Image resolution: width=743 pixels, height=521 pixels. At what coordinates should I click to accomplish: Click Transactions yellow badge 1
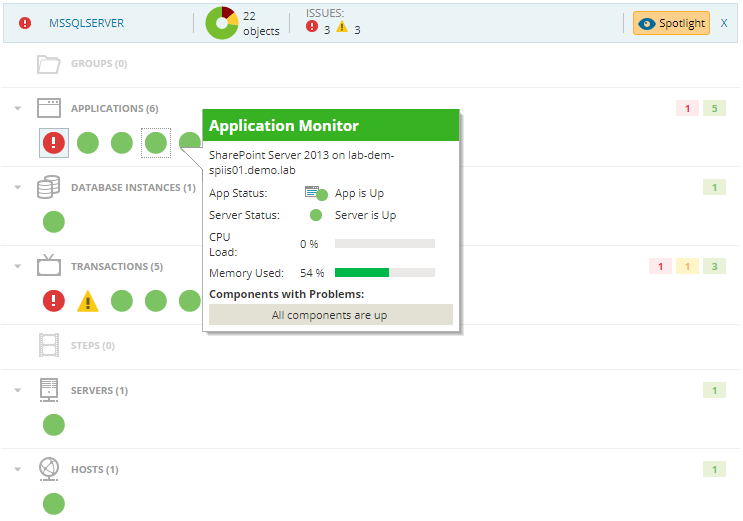tap(687, 266)
